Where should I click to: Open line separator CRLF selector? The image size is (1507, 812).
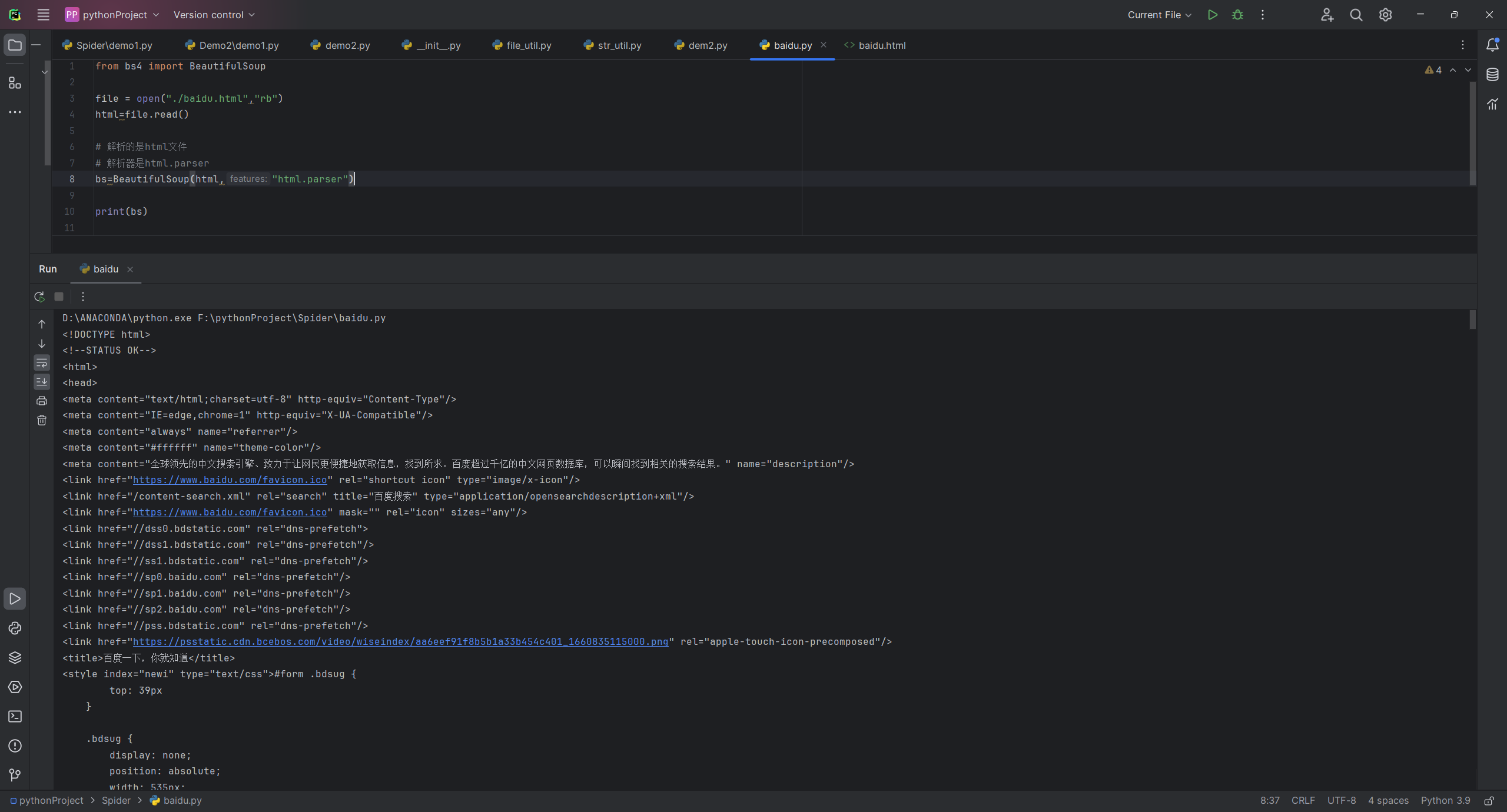pos(1303,801)
